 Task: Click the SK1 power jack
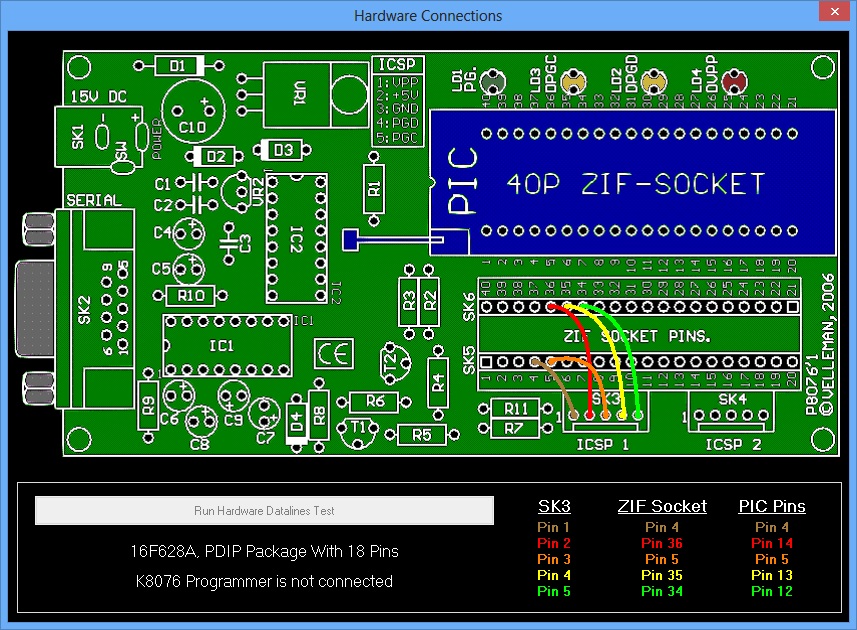pos(99,137)
